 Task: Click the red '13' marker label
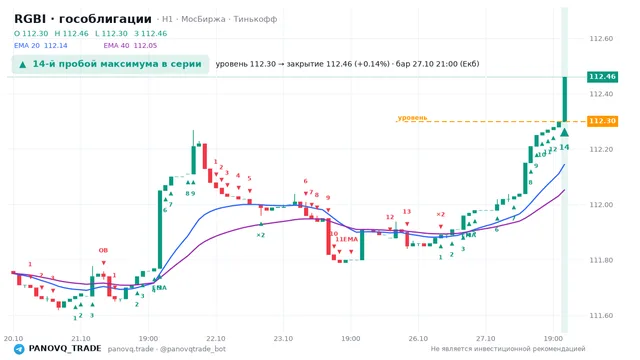pos(407,211)
